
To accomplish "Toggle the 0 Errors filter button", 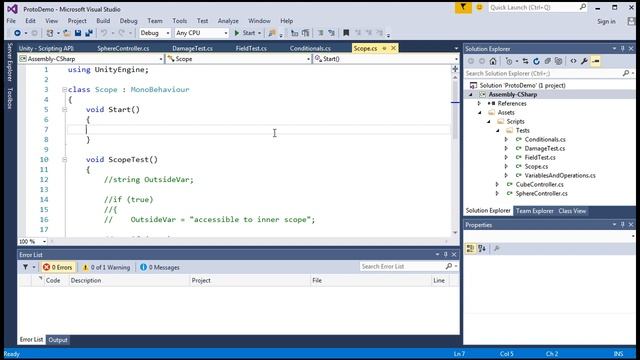I will [58, 267].
